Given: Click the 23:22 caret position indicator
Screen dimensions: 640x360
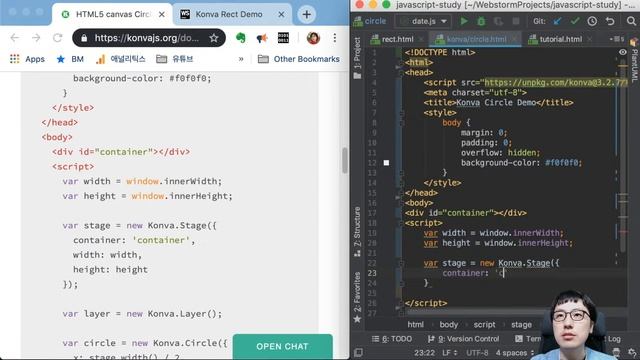Looking at the screenshot, I should tap(424, 352).
